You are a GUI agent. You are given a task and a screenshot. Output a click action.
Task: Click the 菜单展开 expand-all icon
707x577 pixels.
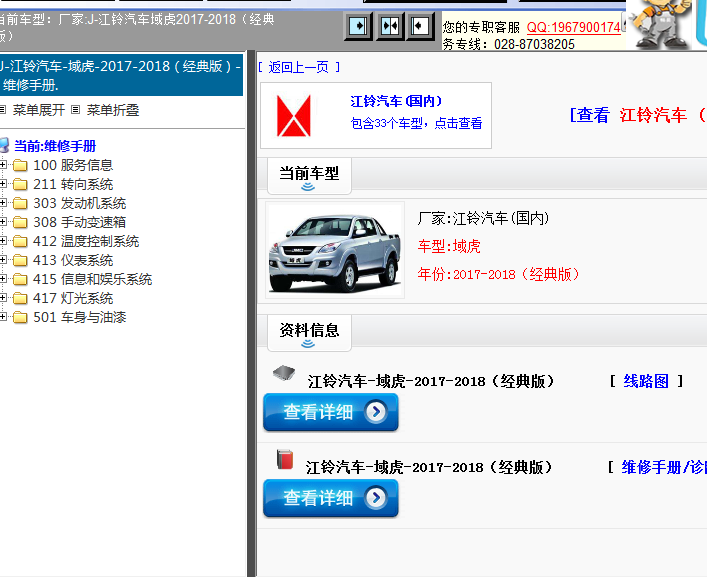(x=3, y=110)
